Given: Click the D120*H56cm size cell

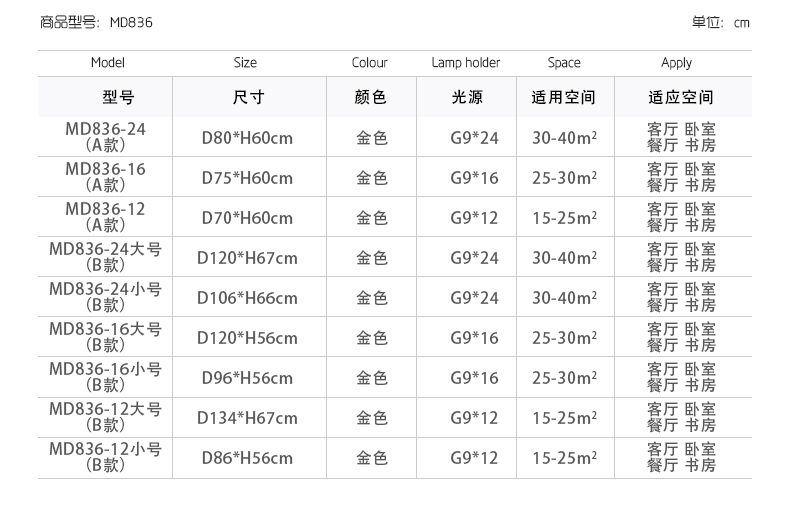Looking at the screenshot, I should tap(247, 338).
